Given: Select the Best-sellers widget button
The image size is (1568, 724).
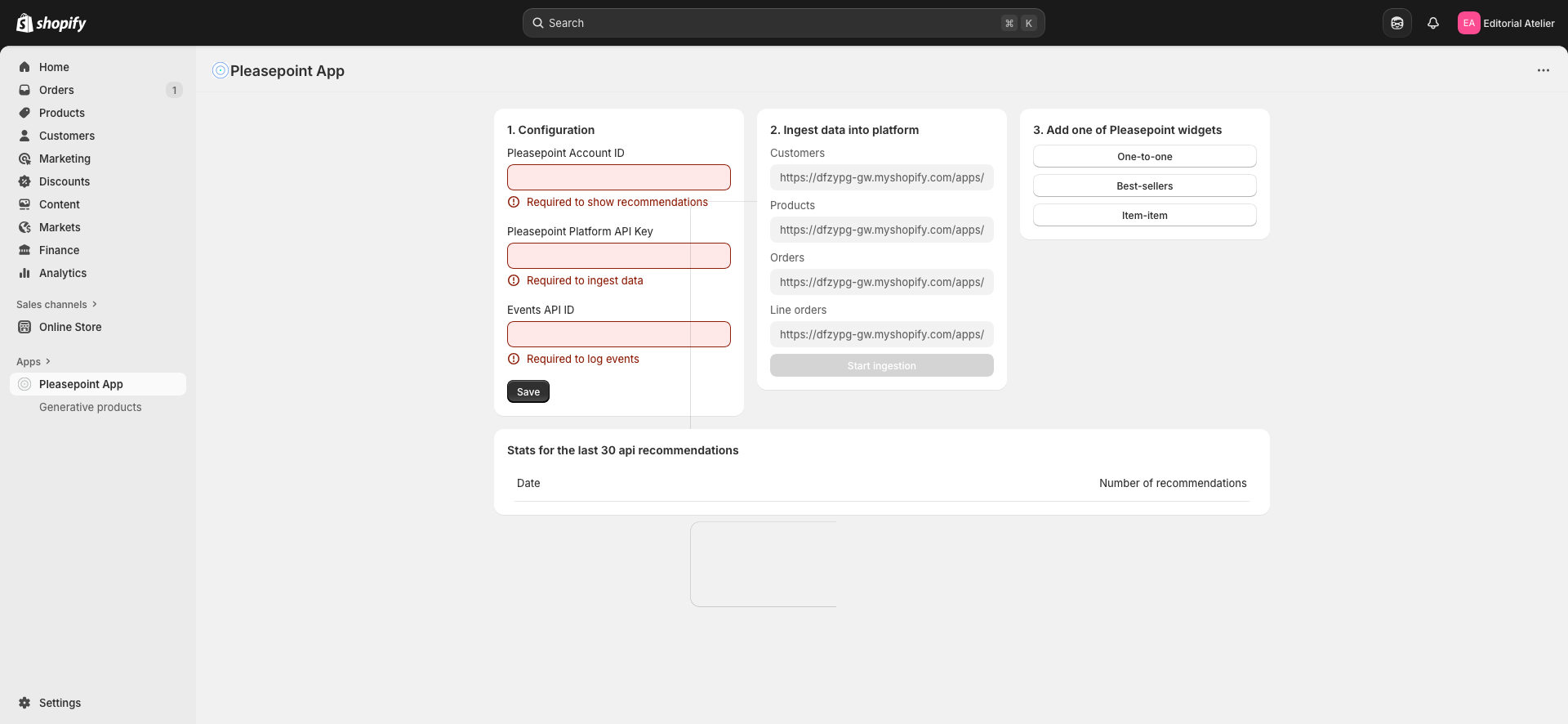Looking at the screenshot, I should pos(1144,185).
